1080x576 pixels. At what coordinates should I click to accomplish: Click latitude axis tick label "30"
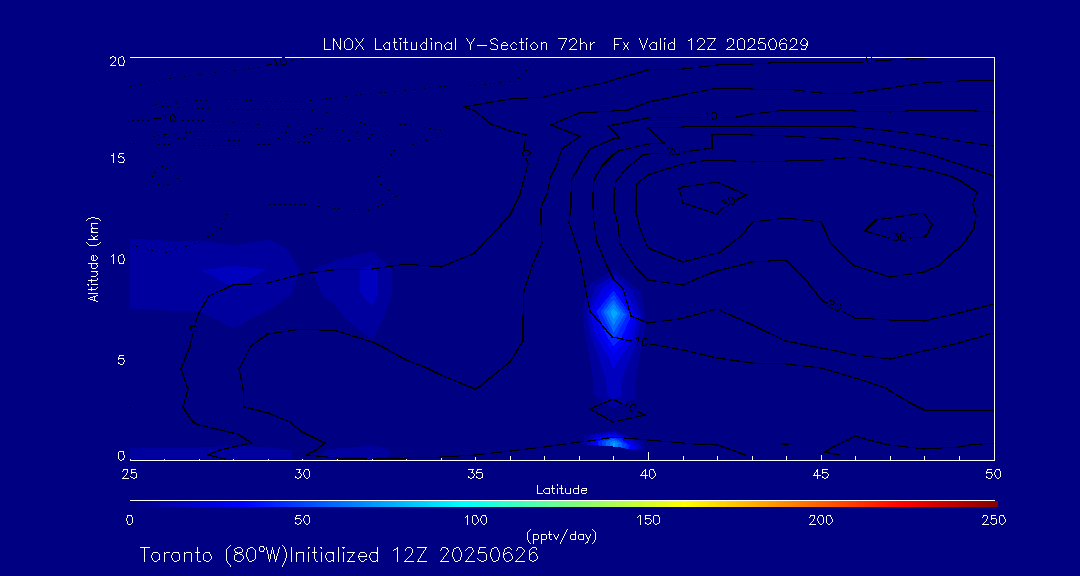[x=302, y=473]
